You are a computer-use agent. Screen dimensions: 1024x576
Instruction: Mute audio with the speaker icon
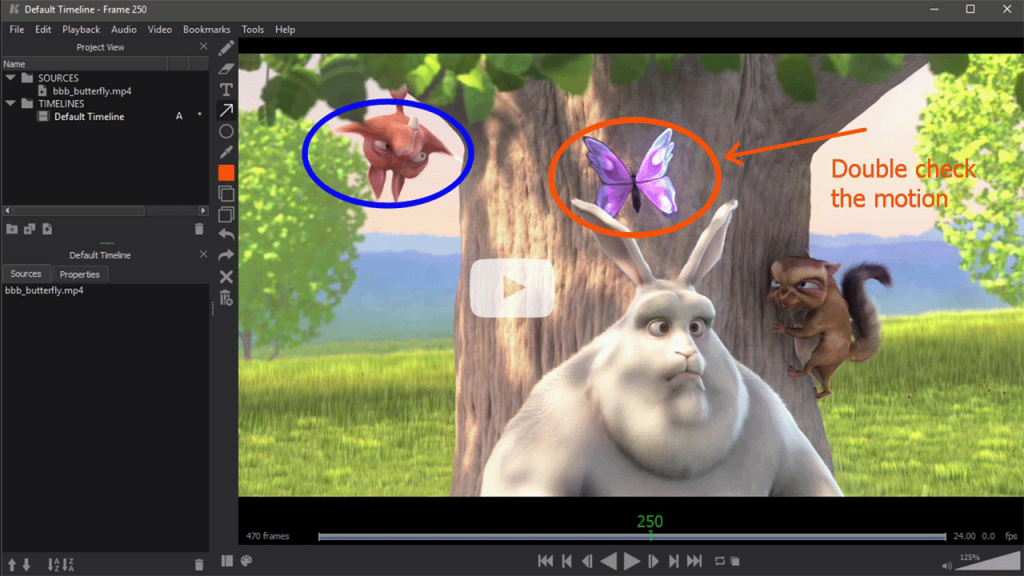[945, 564]
